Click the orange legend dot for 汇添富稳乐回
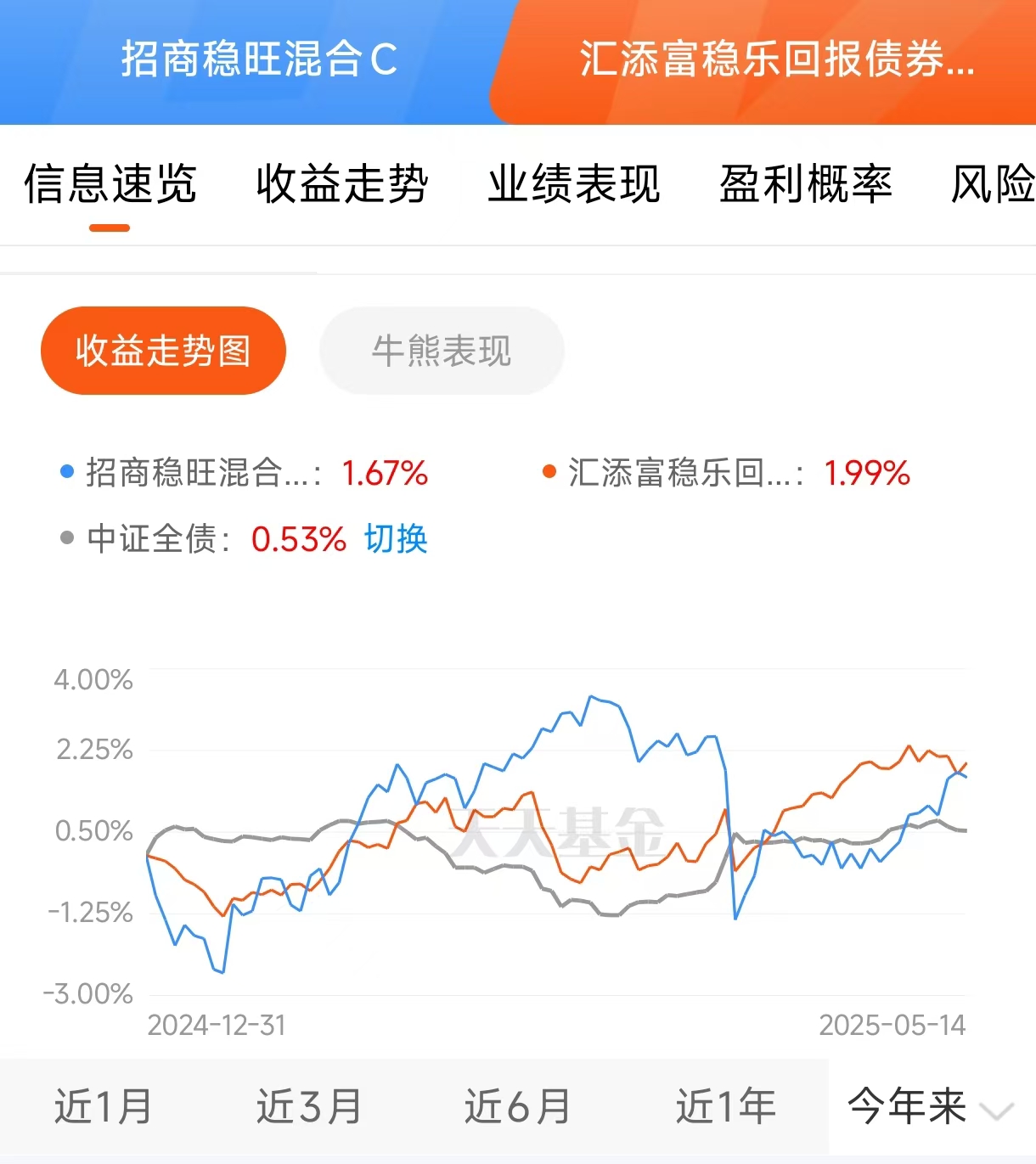 click(549, 471)
